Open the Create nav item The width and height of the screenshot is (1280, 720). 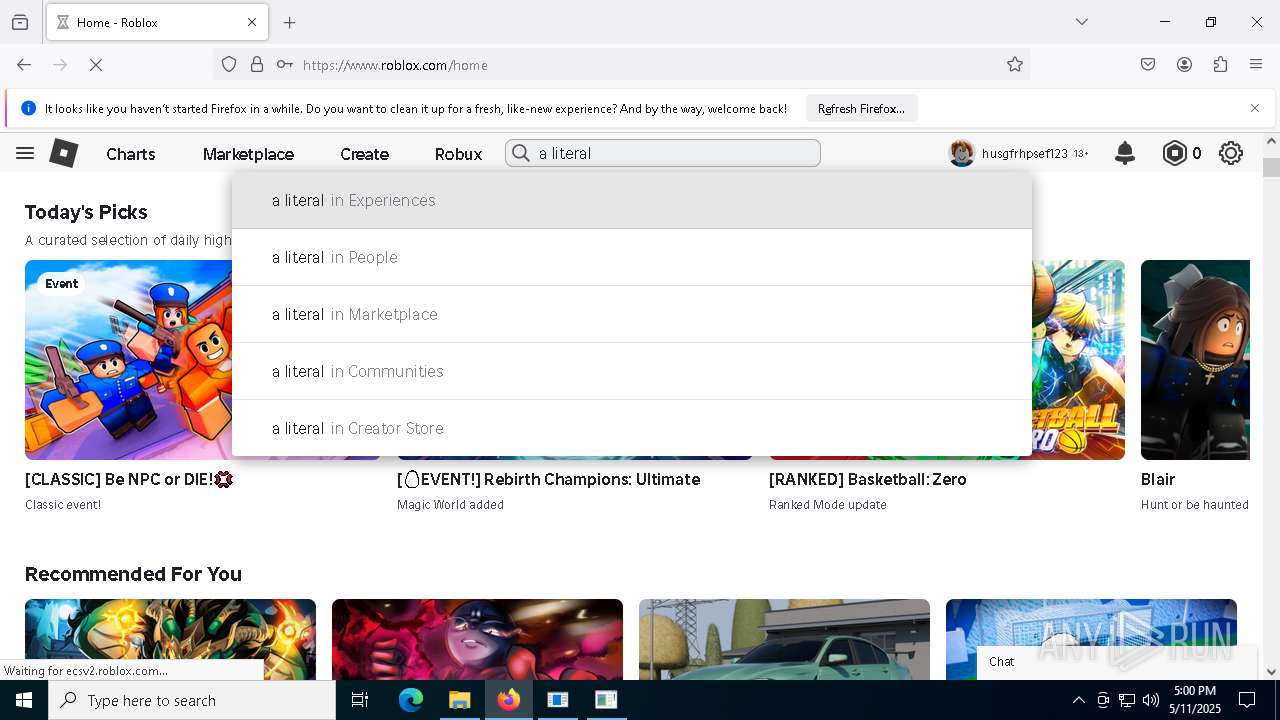(364, 154)
